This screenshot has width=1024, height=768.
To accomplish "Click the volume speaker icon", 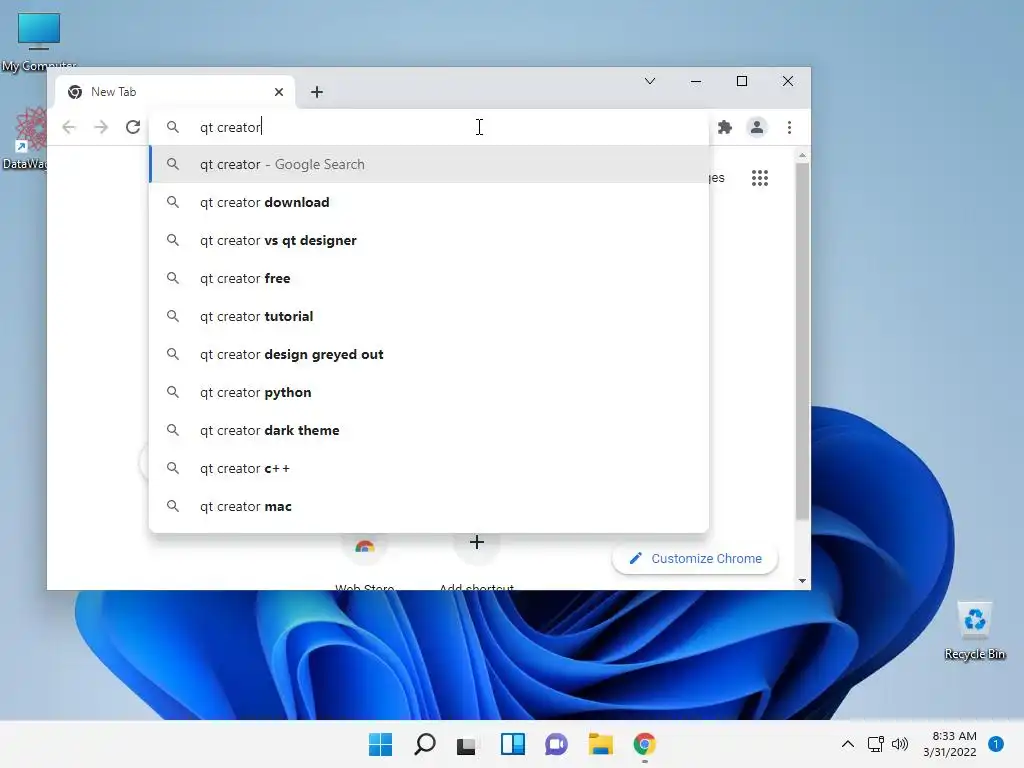I will tap(900, 744).
